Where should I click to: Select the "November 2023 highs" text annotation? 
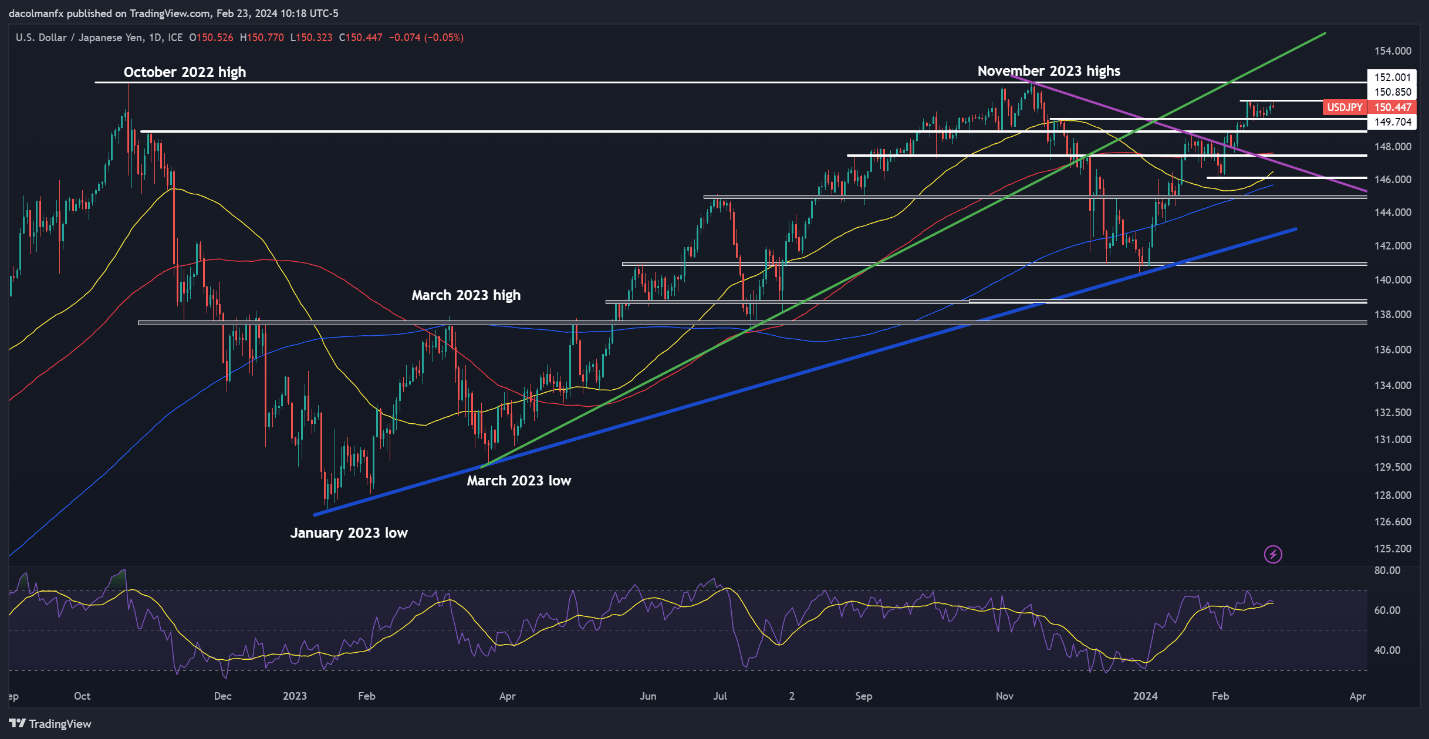1048,71
